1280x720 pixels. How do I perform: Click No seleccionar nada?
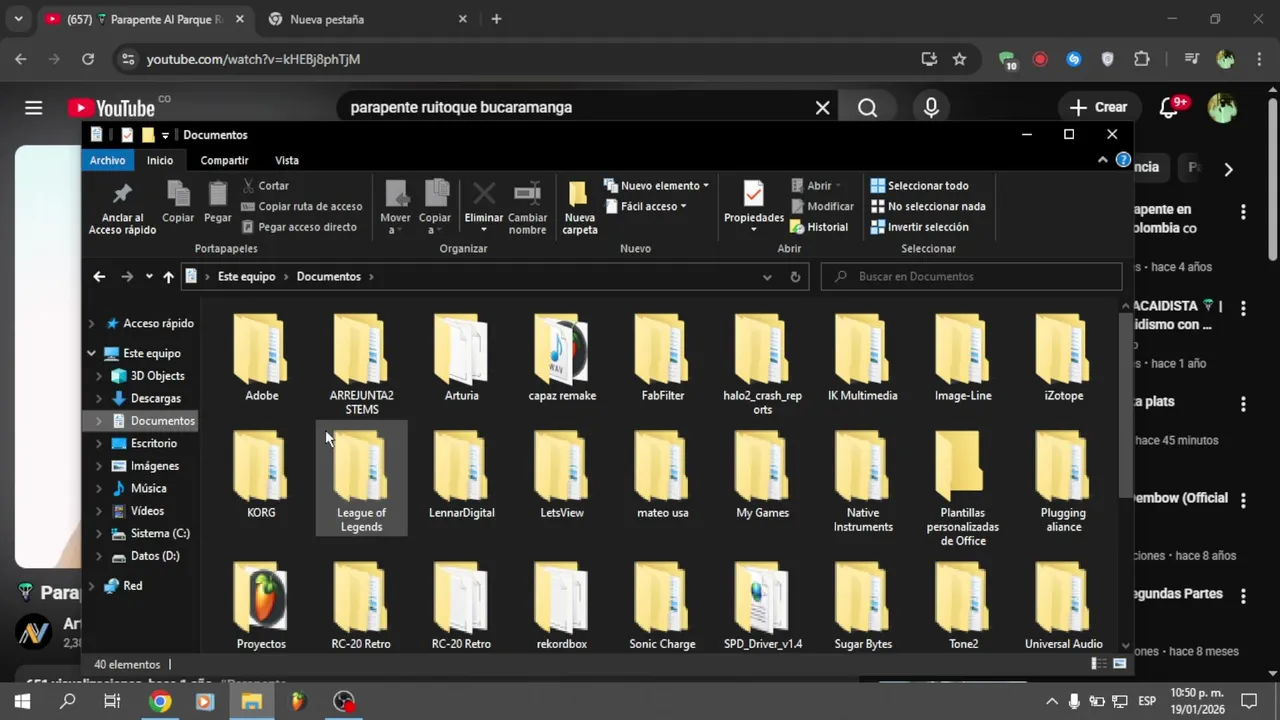click(928, 206)
